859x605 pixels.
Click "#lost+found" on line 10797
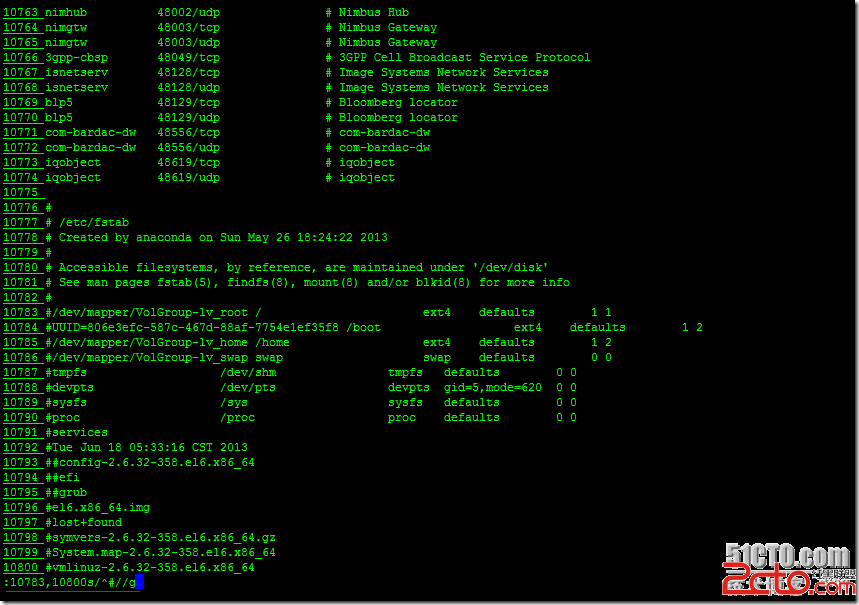point(84,522)
